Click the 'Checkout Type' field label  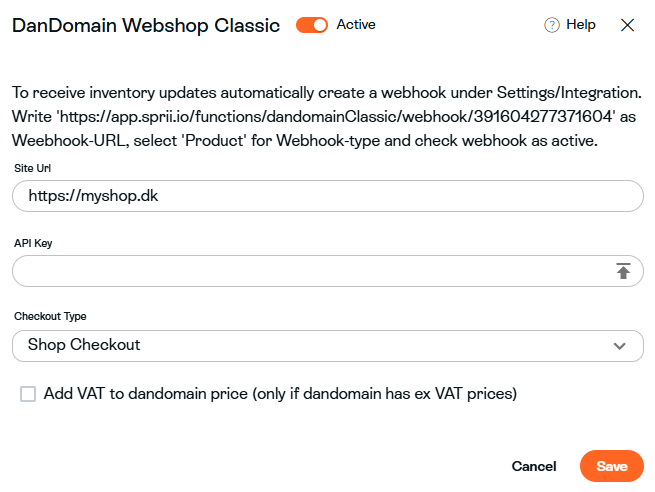point(50,316)
